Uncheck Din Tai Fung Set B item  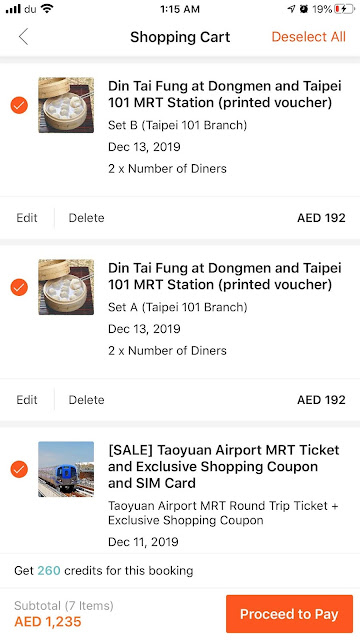click(x=19, y=105)
